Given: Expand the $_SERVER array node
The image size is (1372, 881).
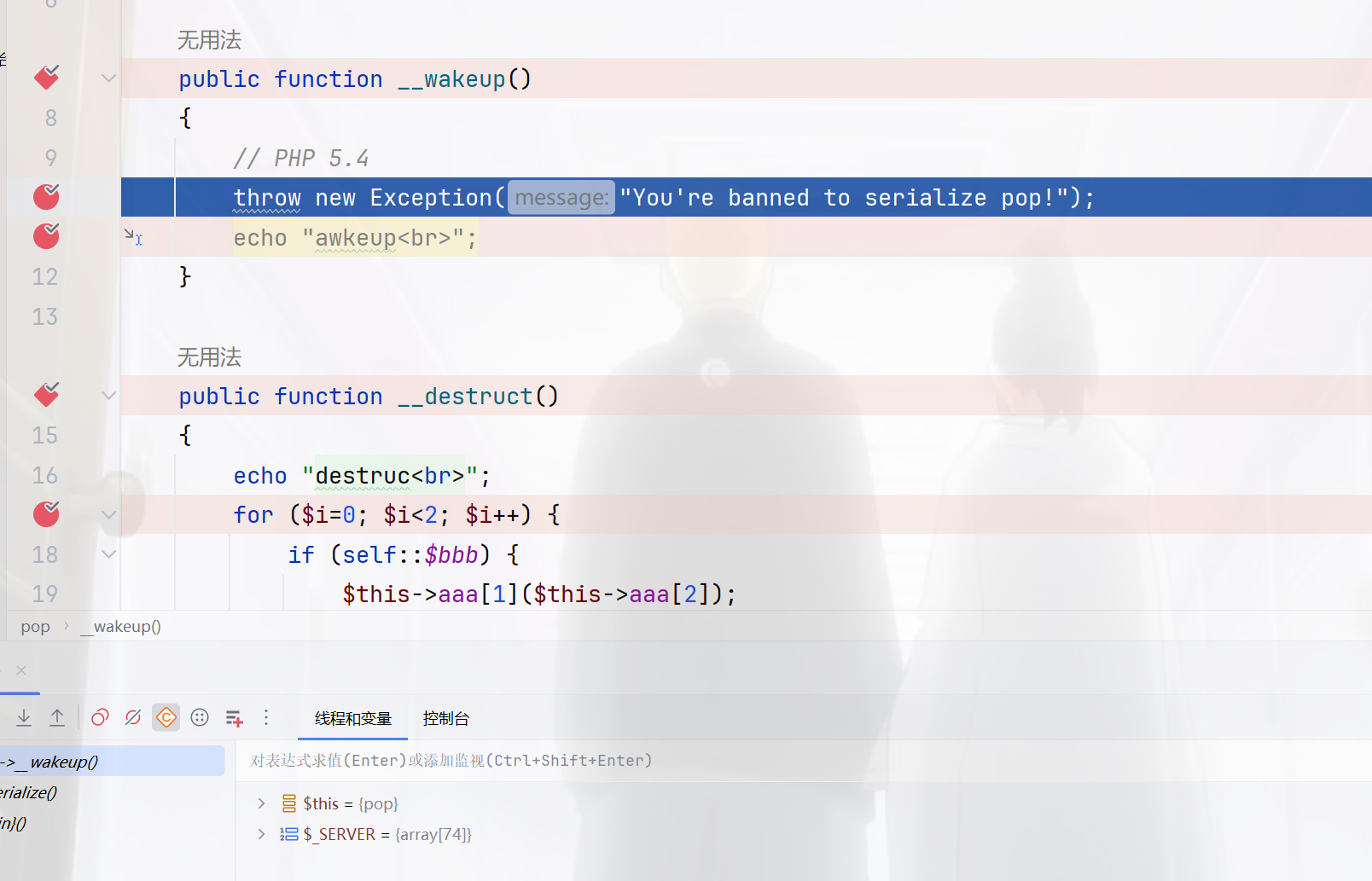Looking at the screenshot, I should coord(262,834).
